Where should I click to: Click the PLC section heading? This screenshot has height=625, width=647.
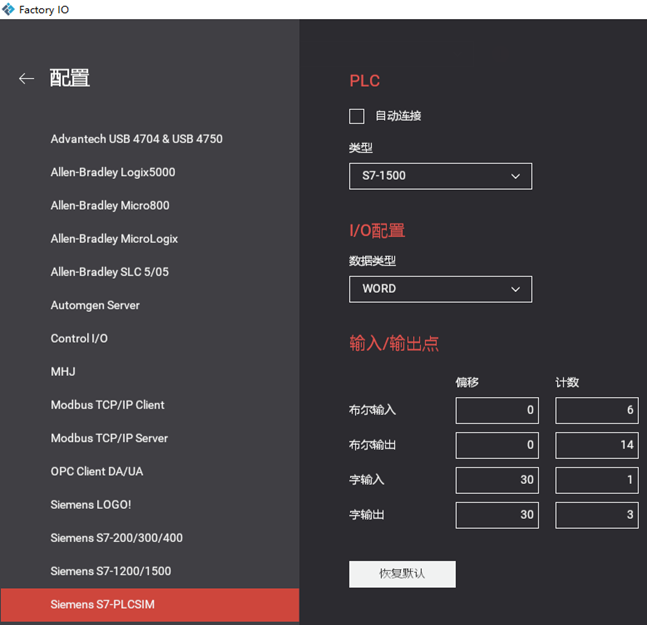pos(365,81)
